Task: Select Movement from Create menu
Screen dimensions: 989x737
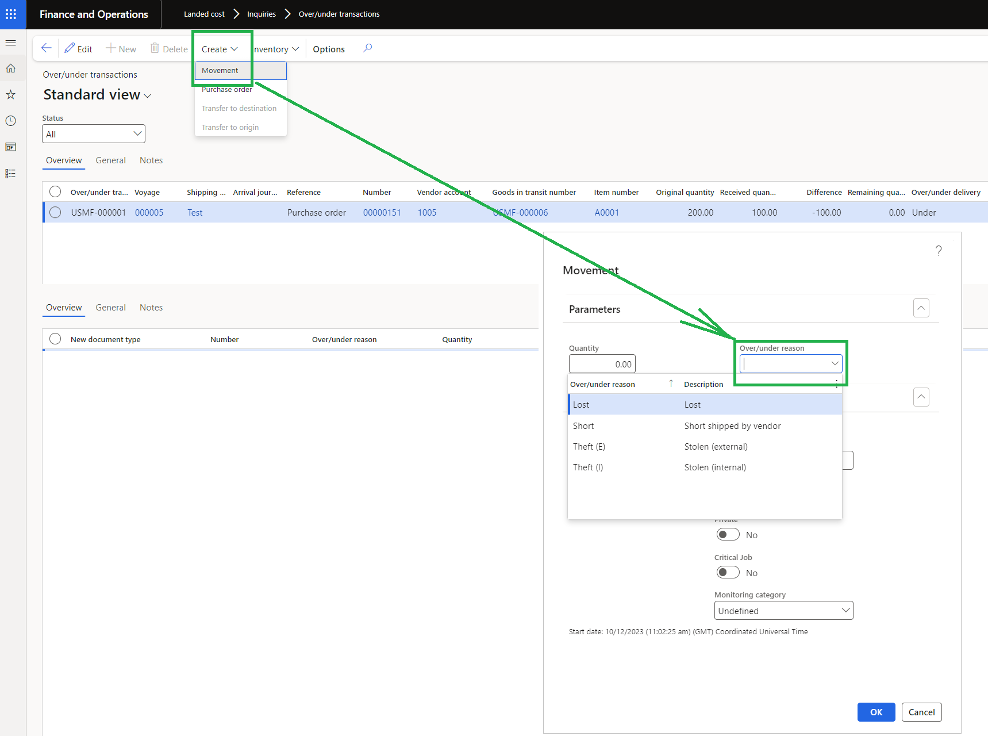Action: point(220,70)
